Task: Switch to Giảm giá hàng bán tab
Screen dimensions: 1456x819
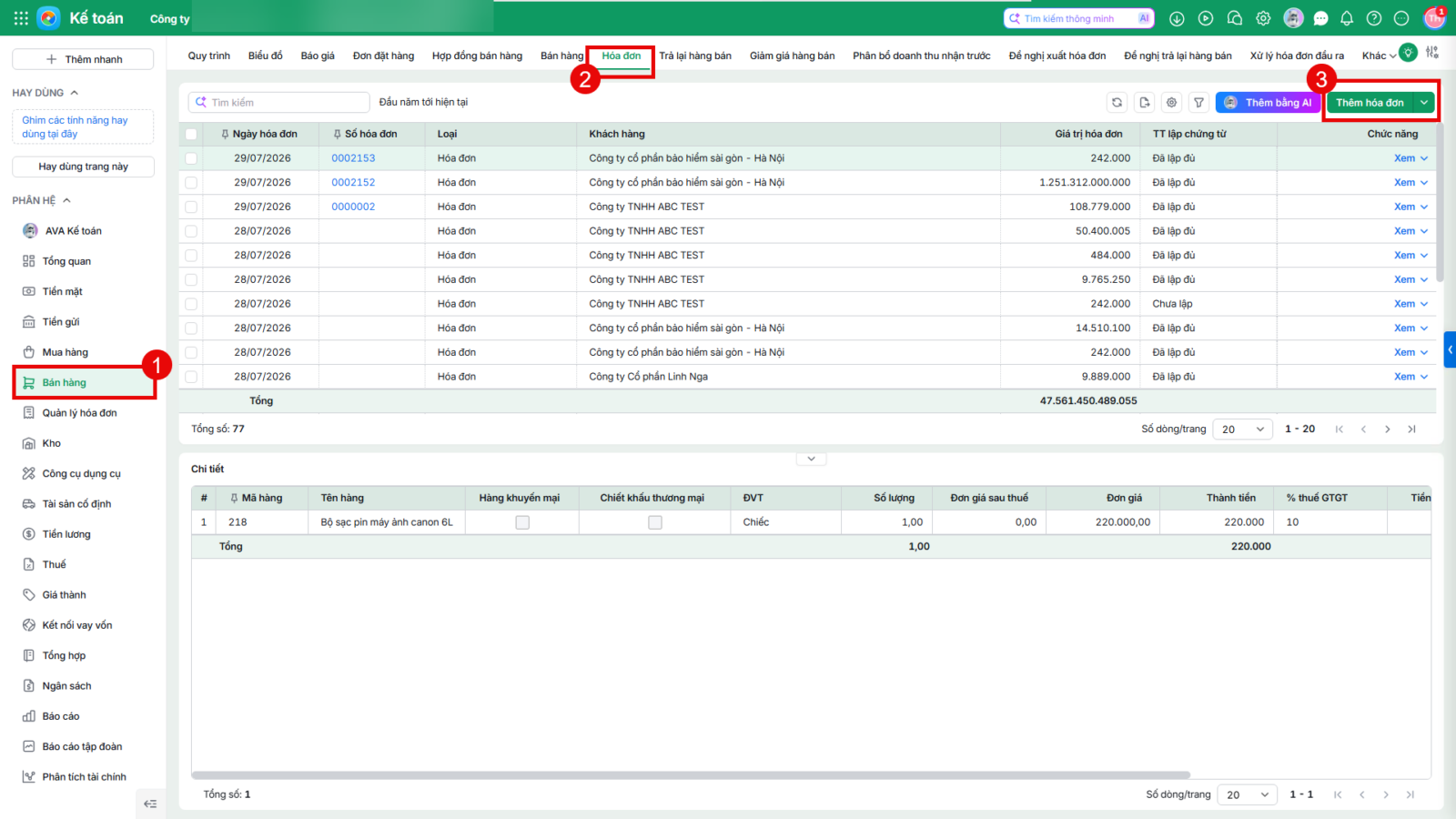Action: (x=792, y=56)
